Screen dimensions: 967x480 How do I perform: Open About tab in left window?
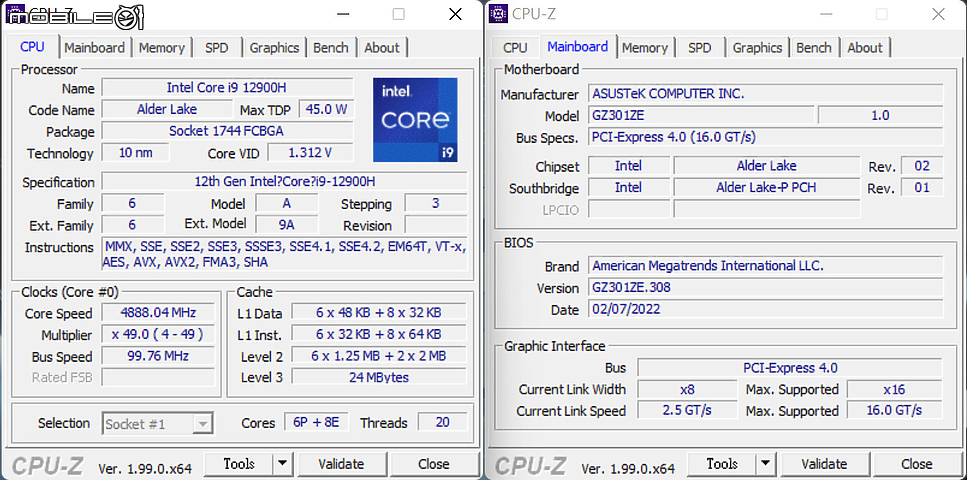(x=382, y=48)
